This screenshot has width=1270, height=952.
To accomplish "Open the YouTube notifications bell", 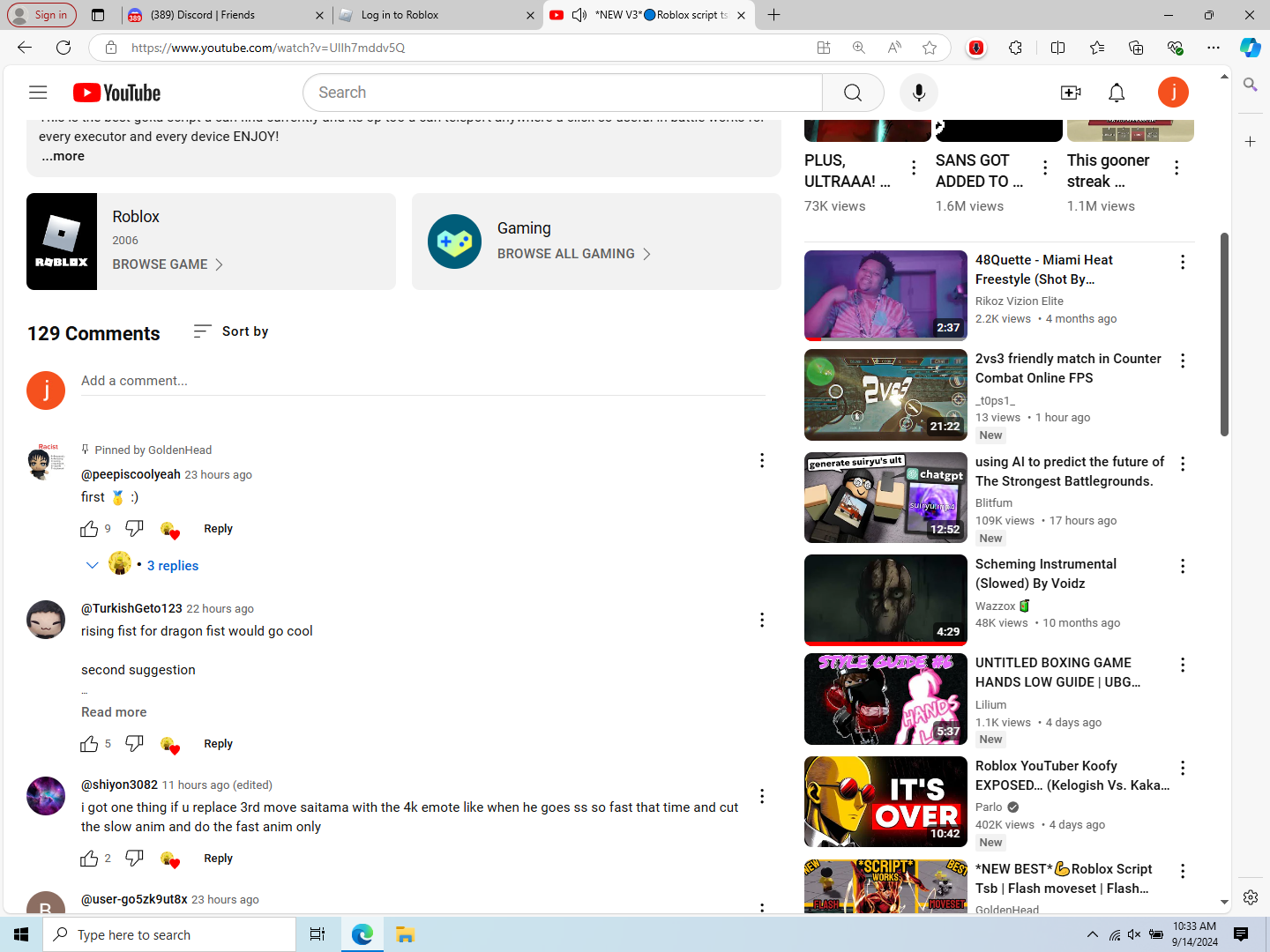I will tap(1117, 93).
